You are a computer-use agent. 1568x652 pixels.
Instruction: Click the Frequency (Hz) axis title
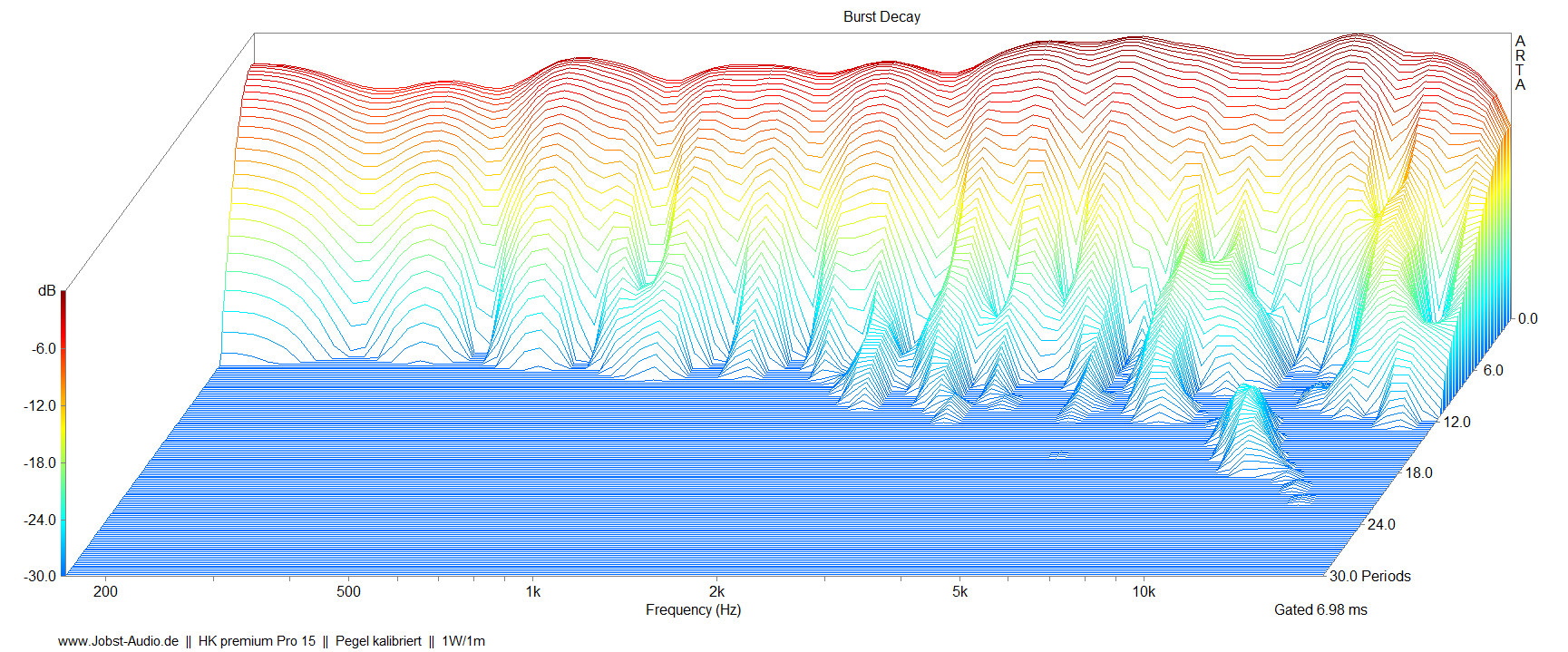[693, 609]
